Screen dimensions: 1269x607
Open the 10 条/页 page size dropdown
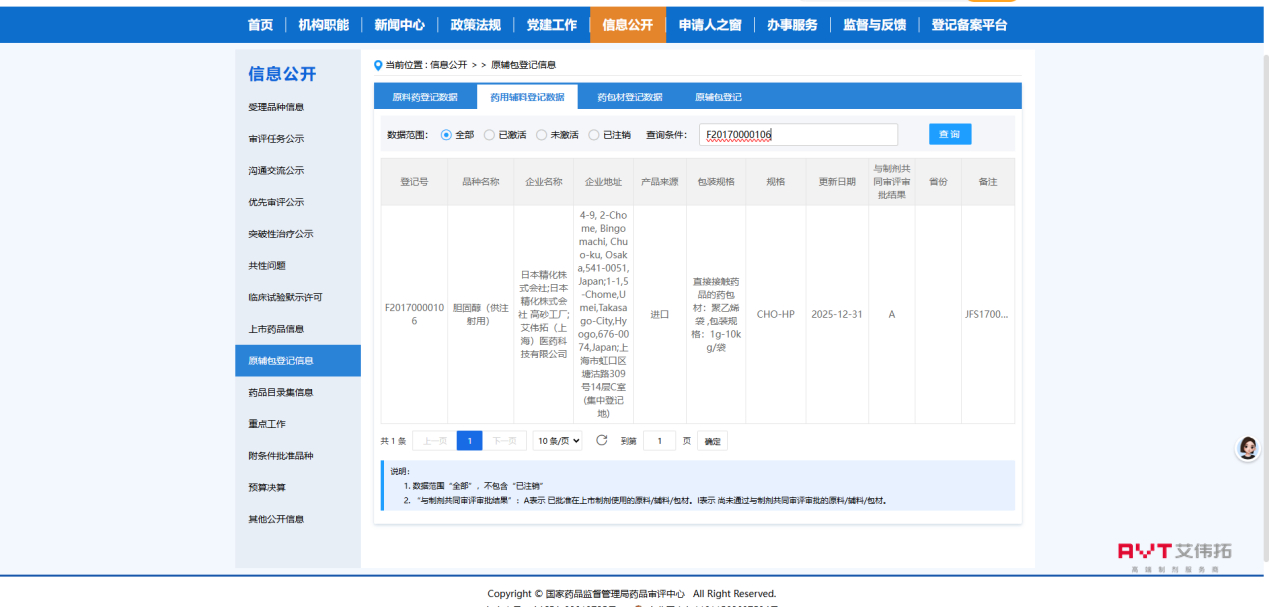[557, 440]
